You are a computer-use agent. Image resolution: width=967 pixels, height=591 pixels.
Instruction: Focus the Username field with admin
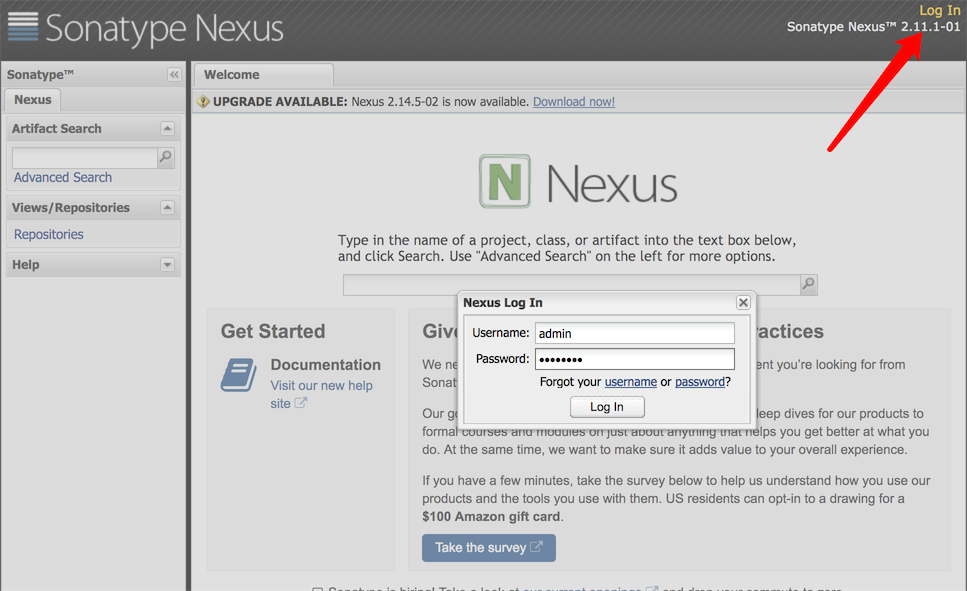[635, 333]
